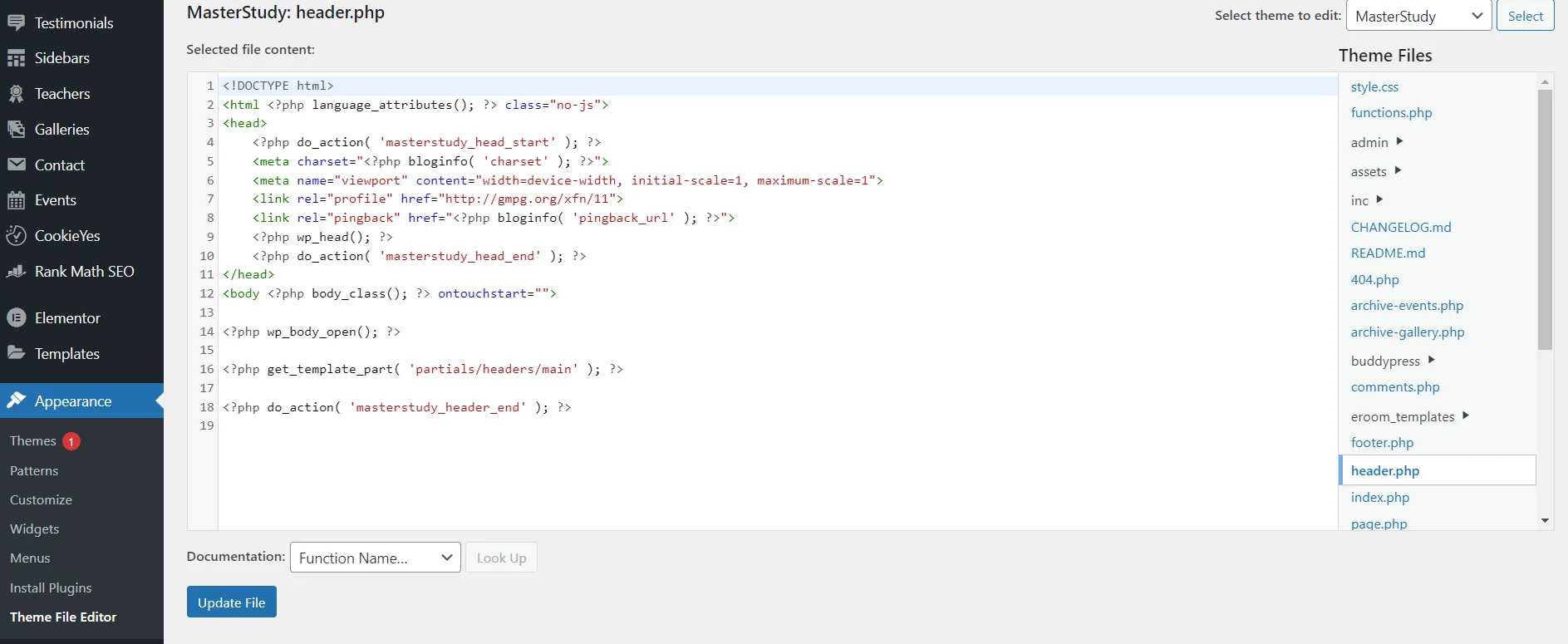Expand the inc folder

(1379, 199)
